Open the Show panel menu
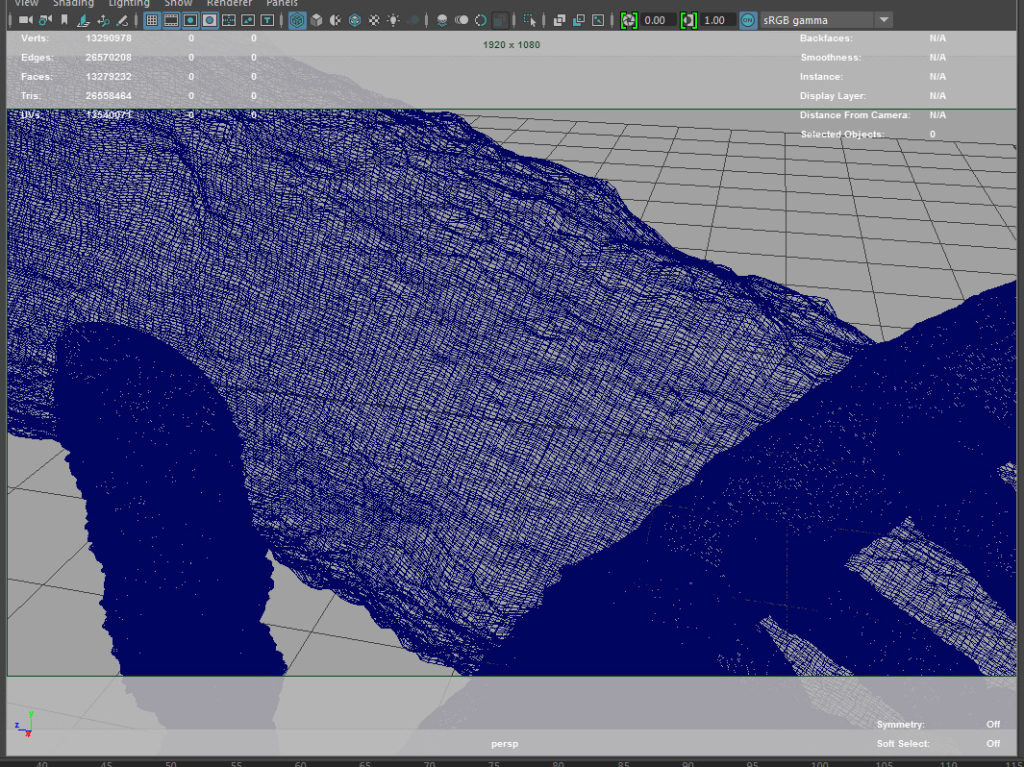 178,3
